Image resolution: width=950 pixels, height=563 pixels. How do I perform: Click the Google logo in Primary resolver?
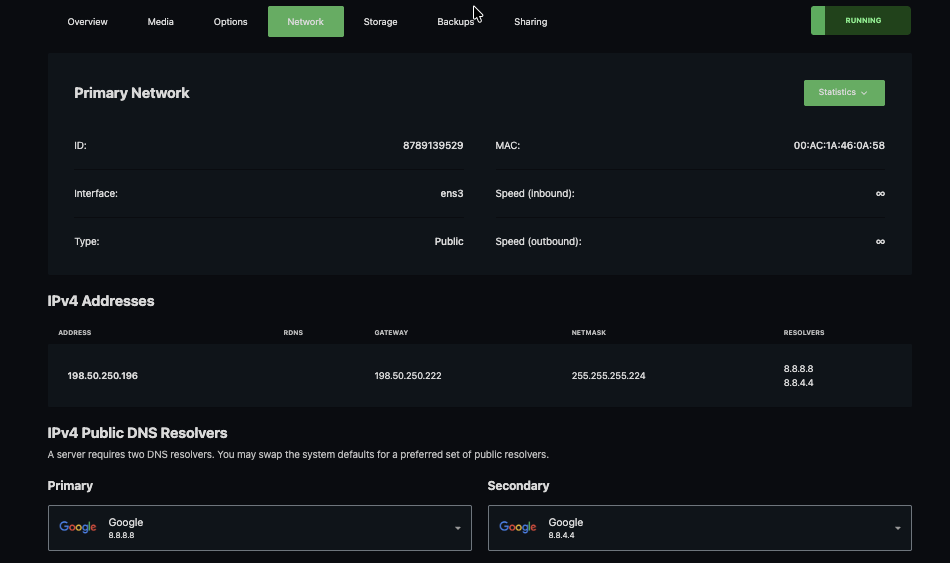[78, 527]
